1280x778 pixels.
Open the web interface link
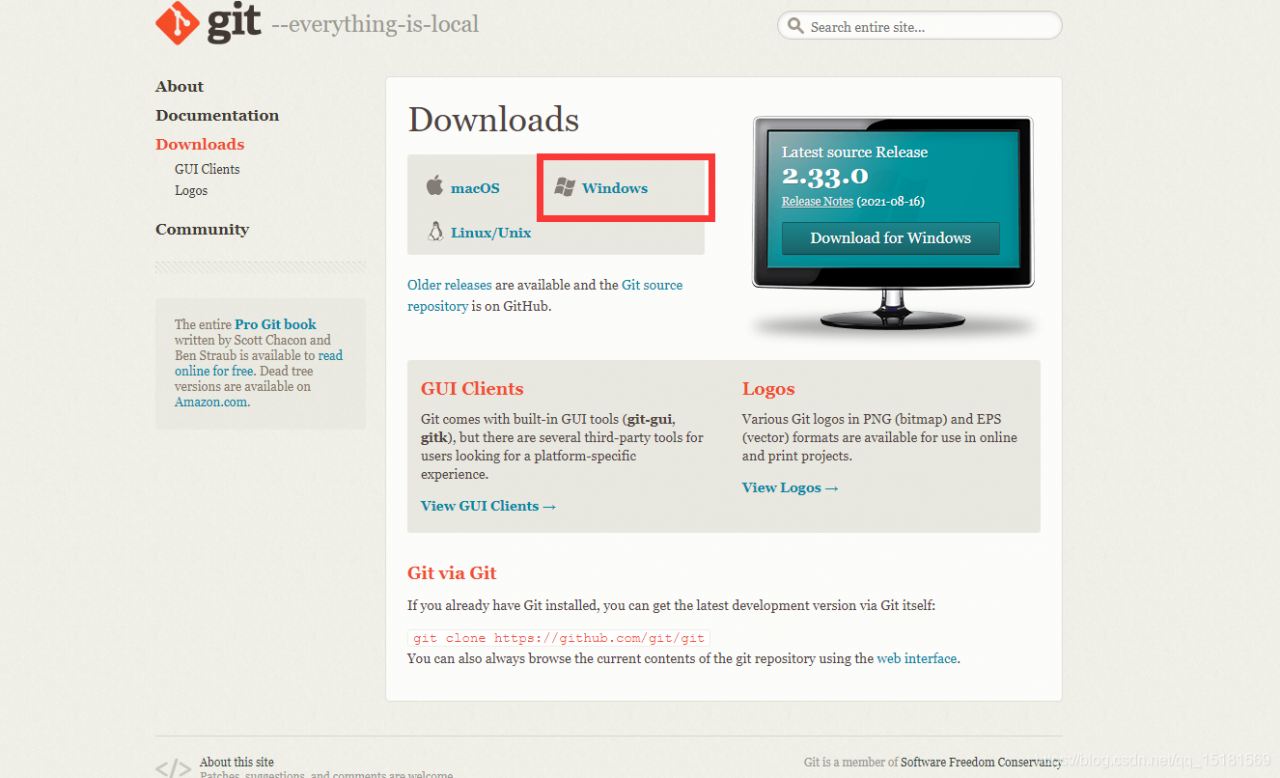pos(917,659)
